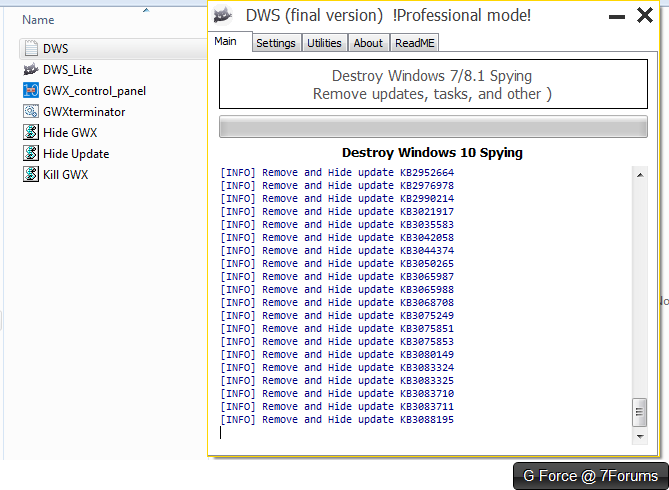Click Destroy Windows 7/8.1 Spying button
The height and width of the screenshot is (490, 669).
coord(433,84)
